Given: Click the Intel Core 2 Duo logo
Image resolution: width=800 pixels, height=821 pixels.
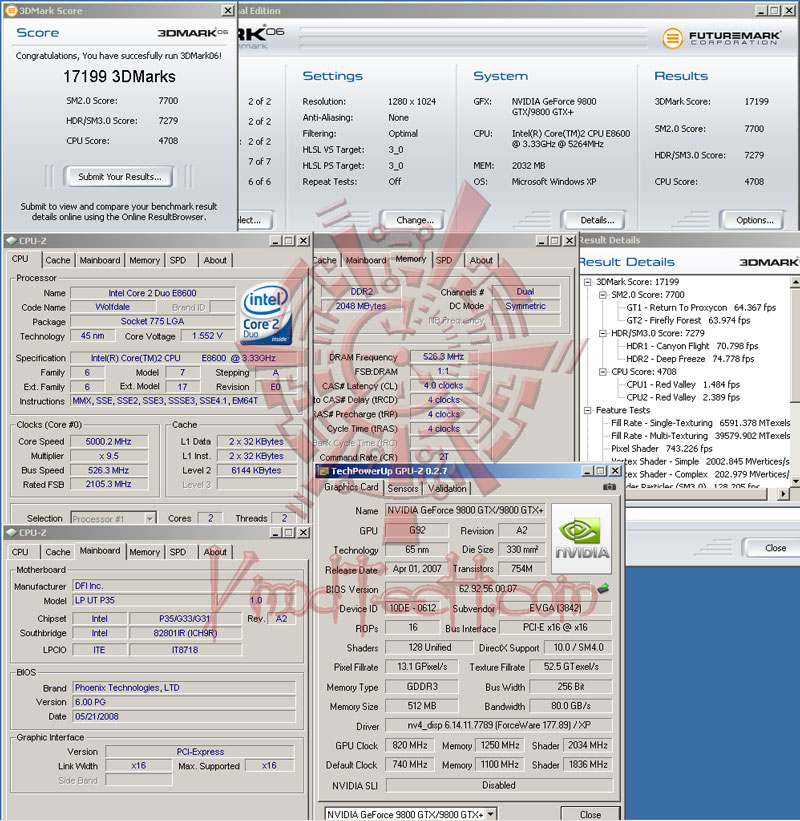Looking at the screenshot, I should point(266,314).
